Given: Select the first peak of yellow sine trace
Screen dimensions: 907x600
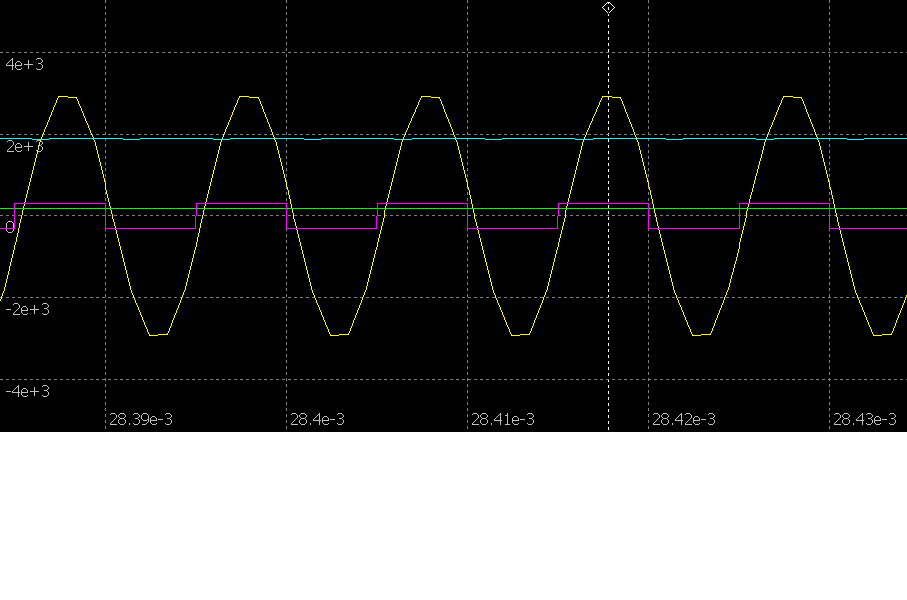Looking at the screenshot, I should point(67,97).
